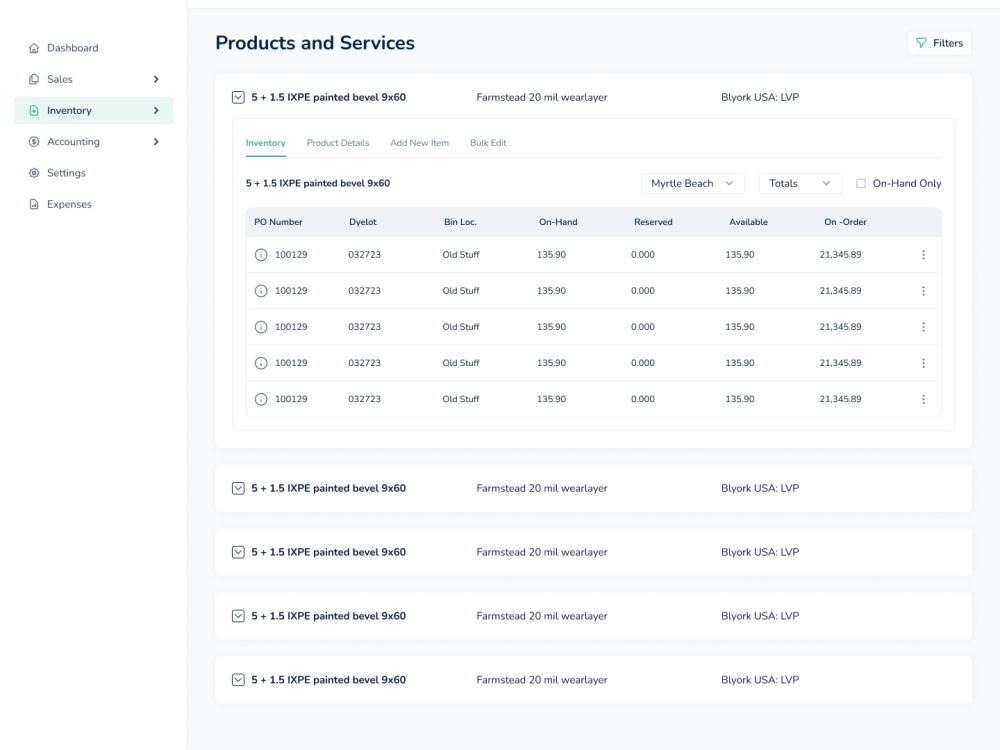This screenshot has width=1000, height=750.
Task: Open the Settings gear icon
Action: click(34, 172)
